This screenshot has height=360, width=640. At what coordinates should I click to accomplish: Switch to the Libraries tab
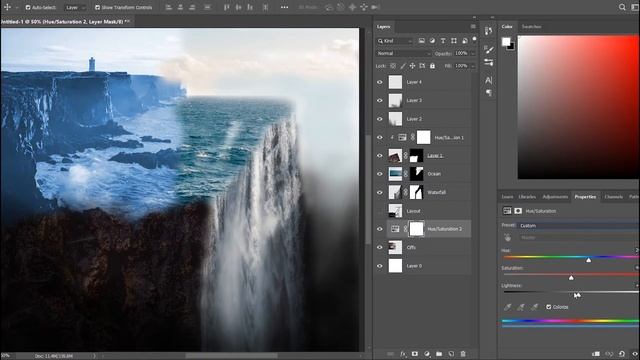527,197
